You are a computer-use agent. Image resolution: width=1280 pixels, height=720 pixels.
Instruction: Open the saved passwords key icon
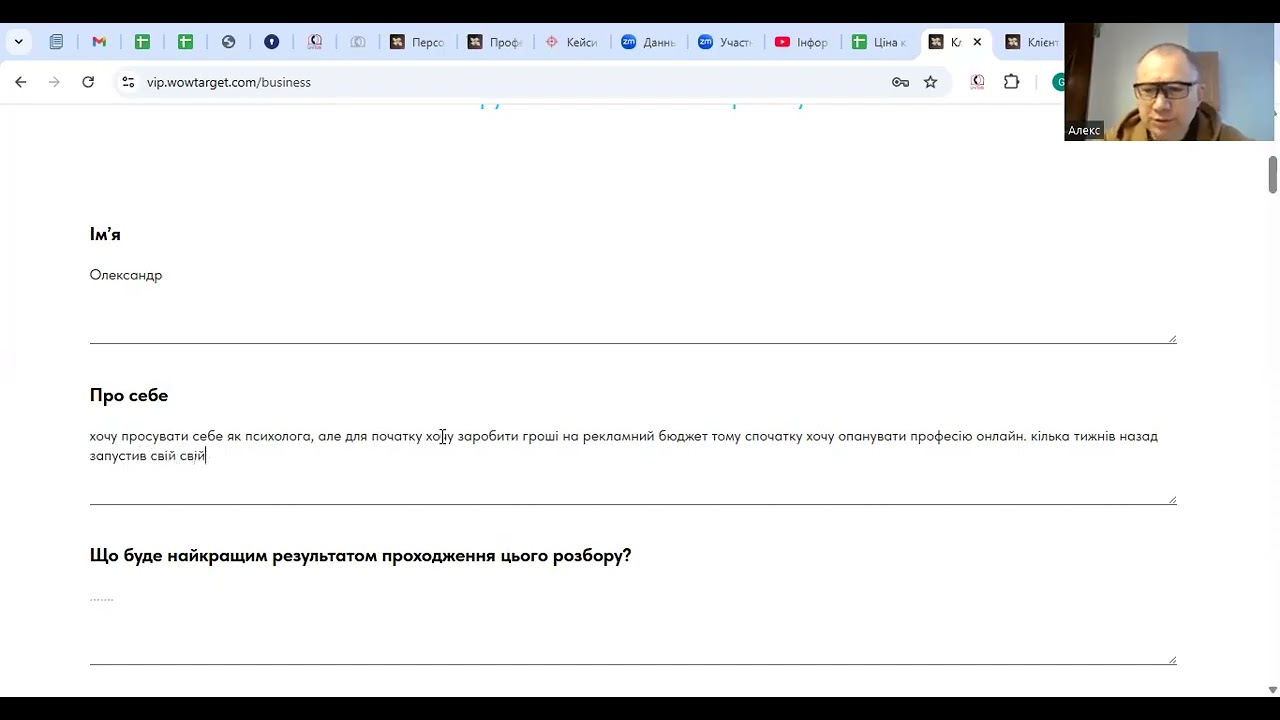(x=900, y=82)
